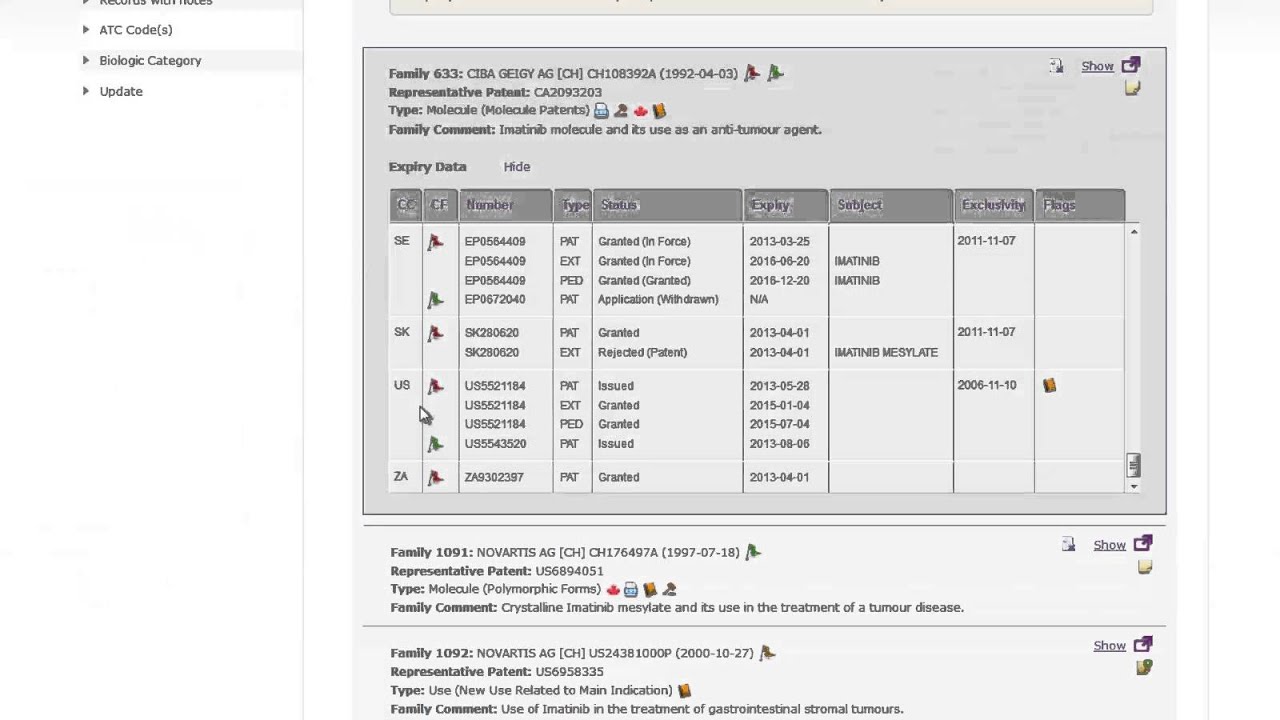The image size is (1280, 720).
Task: Click the CC column header
Action: [406, 205]
